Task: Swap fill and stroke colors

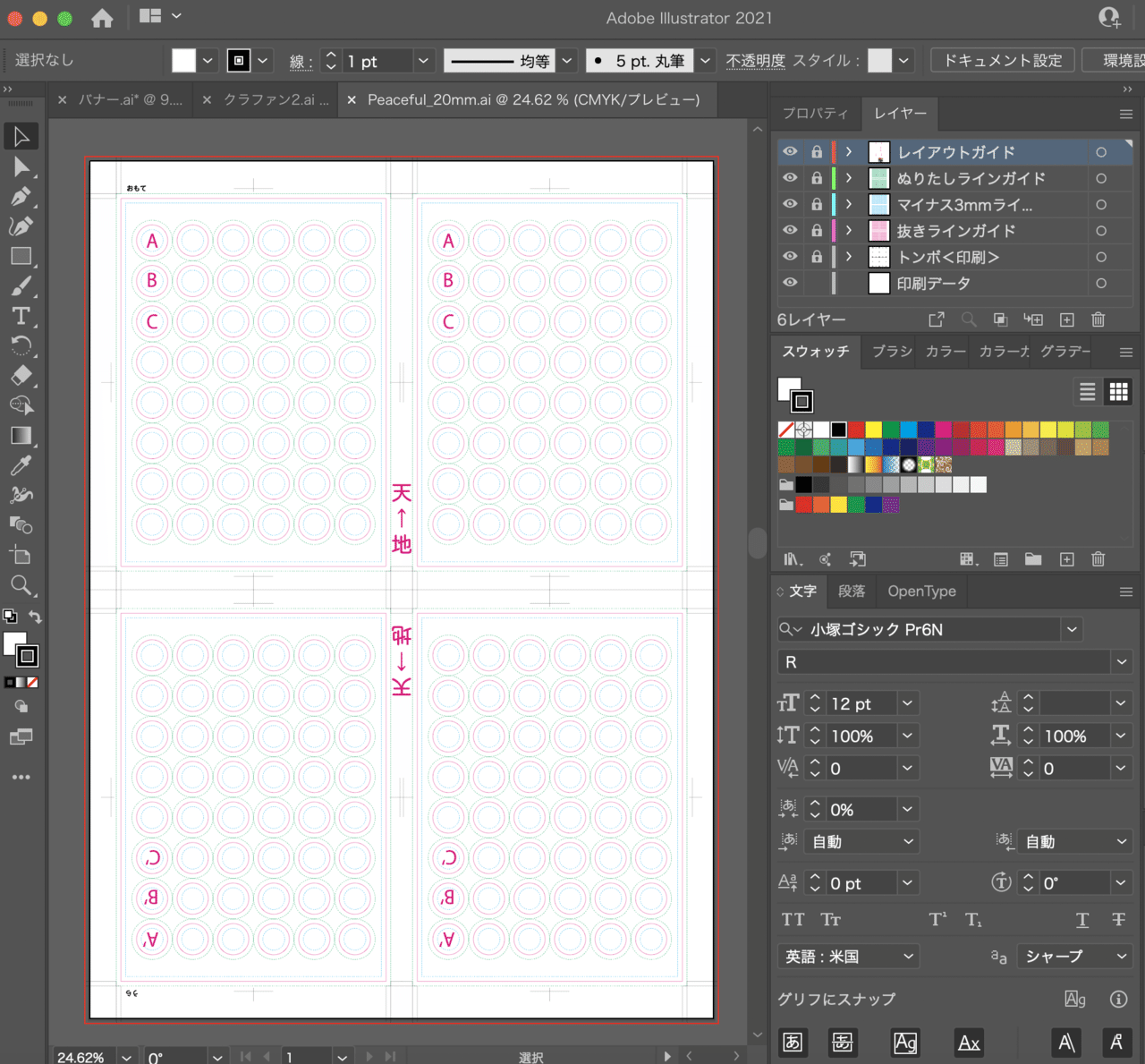Action: [35, 617]
